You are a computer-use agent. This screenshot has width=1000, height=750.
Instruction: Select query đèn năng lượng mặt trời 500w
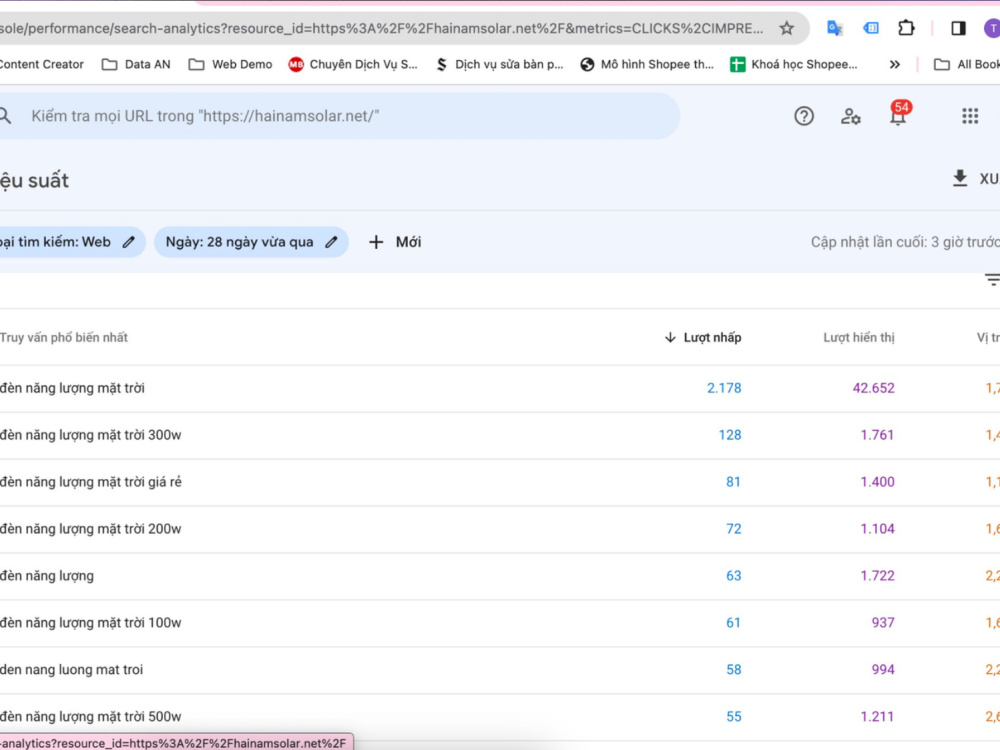tap(91, 717)
